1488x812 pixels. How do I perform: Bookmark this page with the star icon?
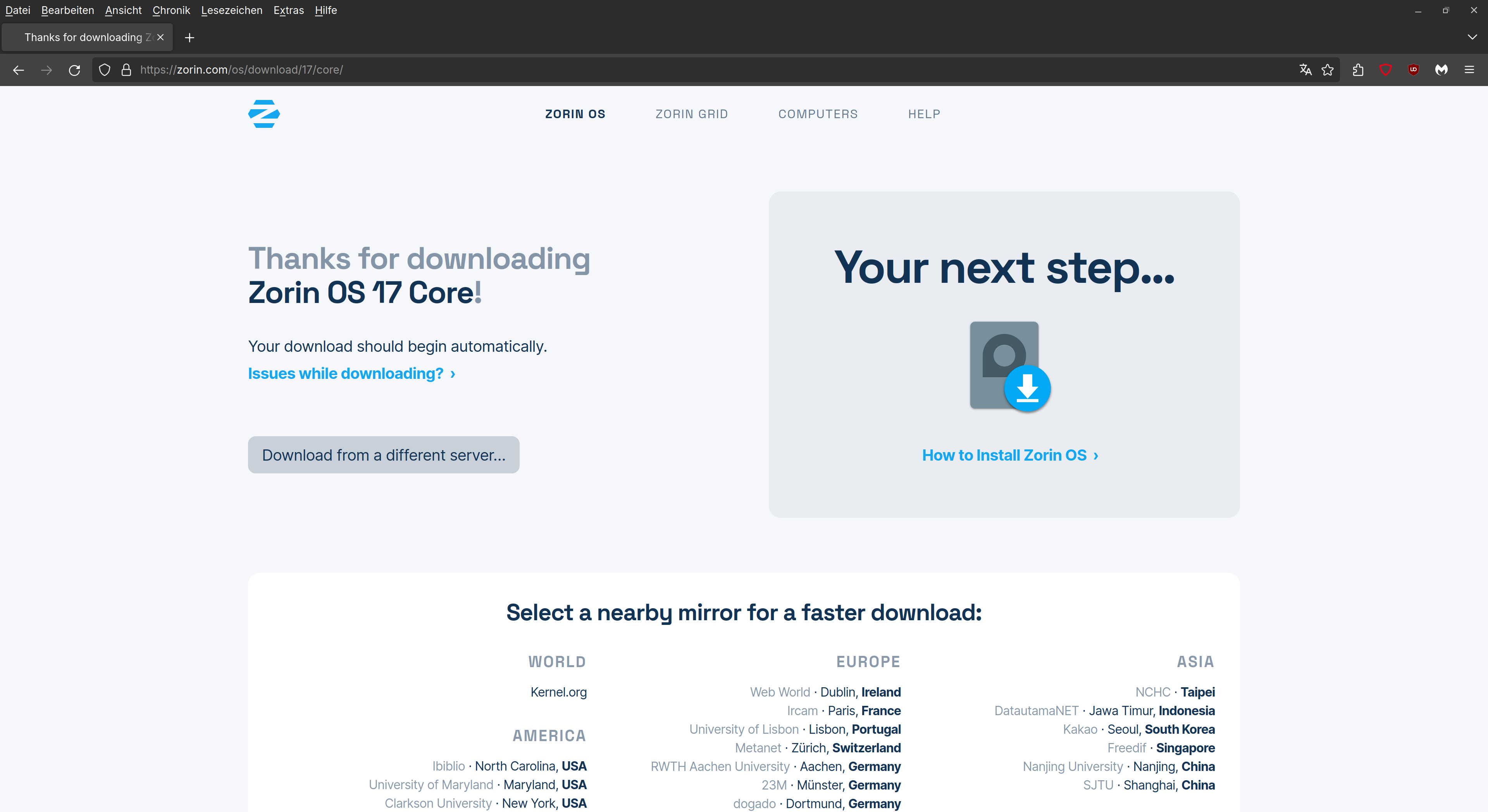click(1328, 70)
